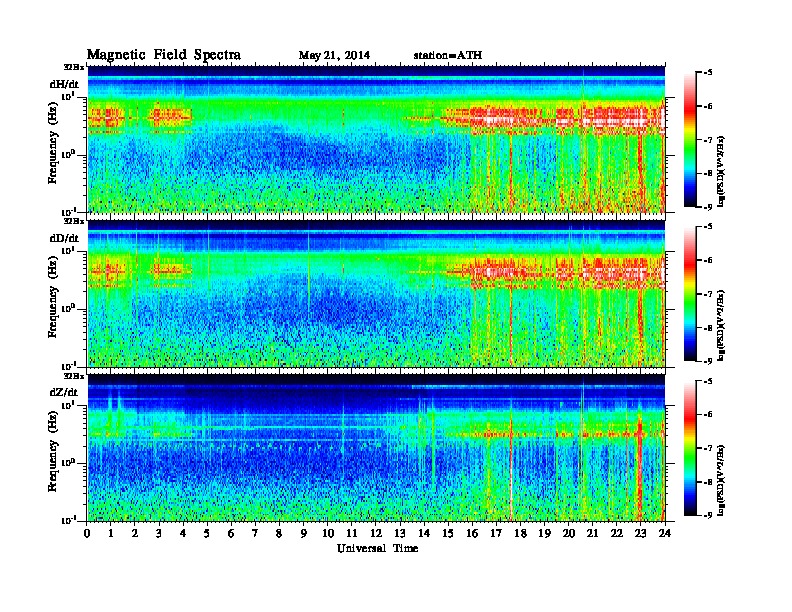The width and height of the screenshot is (792, 612).
Task: Click hour tick "19" on the time axis
Action: [544, 533]
